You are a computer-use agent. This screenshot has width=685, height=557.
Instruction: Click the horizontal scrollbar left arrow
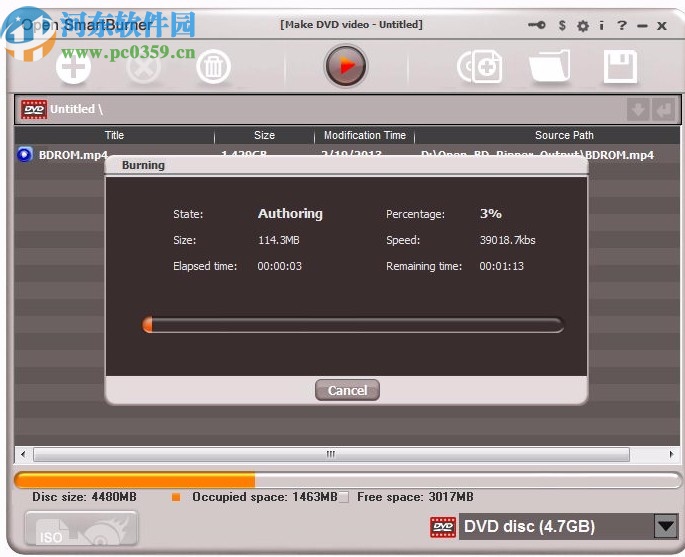23,454
